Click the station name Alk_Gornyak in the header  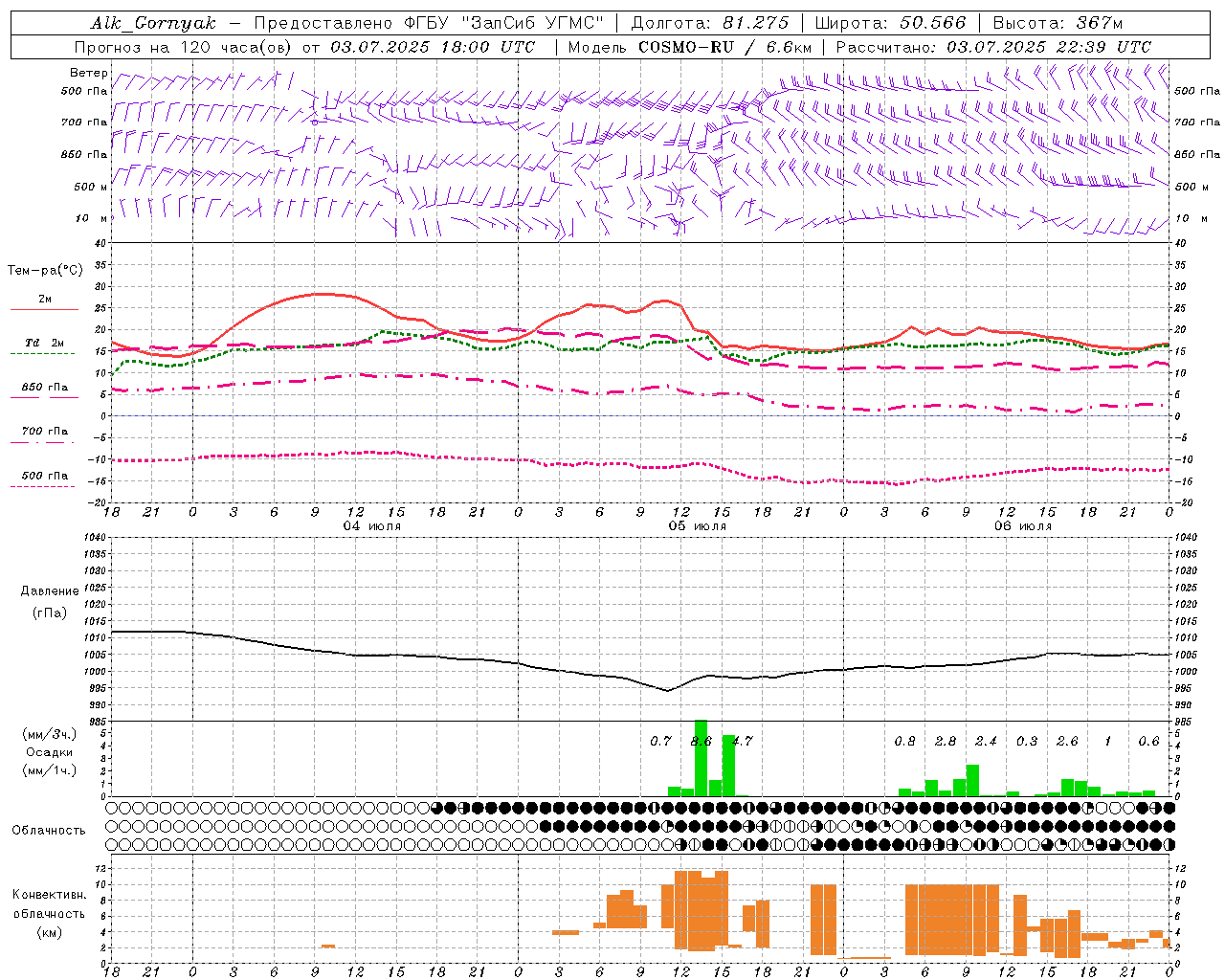[154, 23]
